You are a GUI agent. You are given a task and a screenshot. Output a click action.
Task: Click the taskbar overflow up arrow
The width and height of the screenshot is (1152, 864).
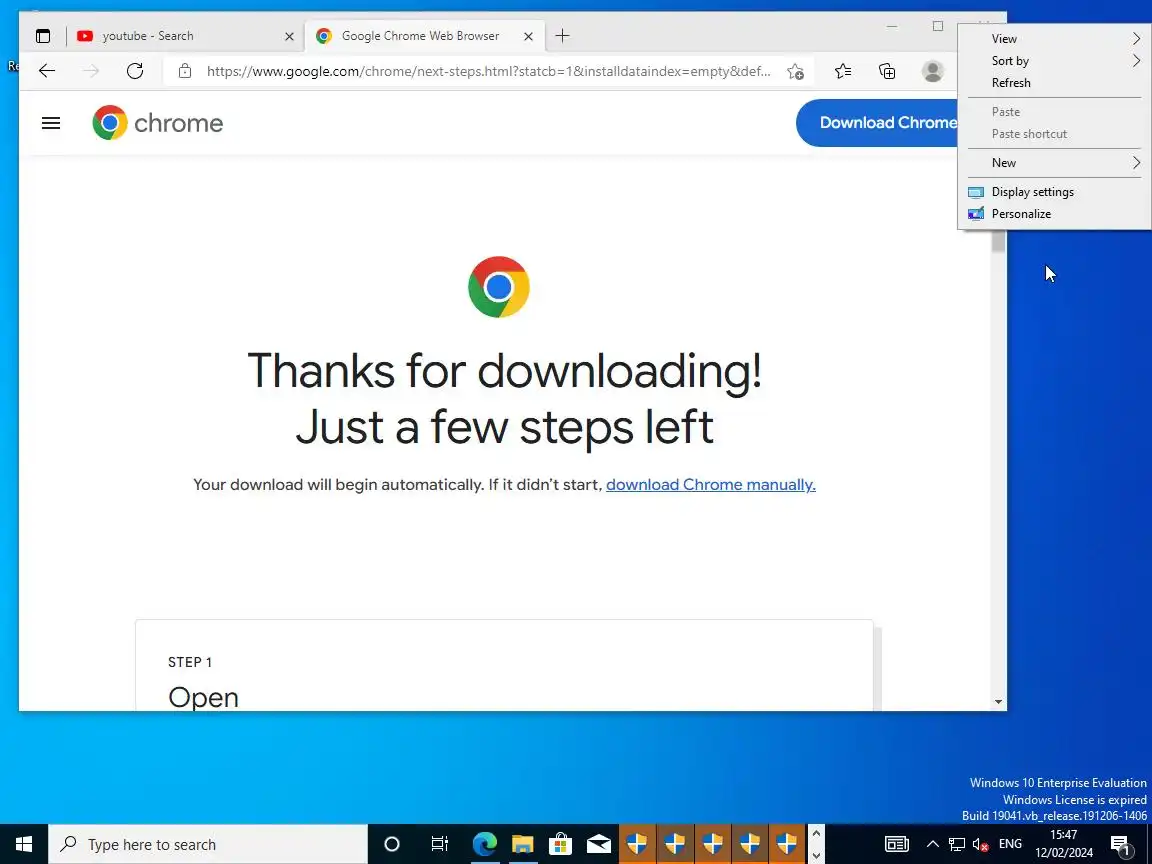click(x=816, y=834)
